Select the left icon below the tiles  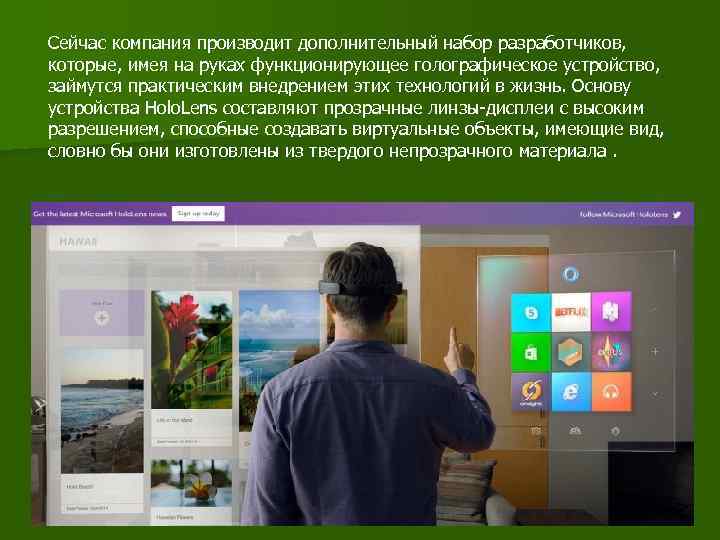point(535,431)
